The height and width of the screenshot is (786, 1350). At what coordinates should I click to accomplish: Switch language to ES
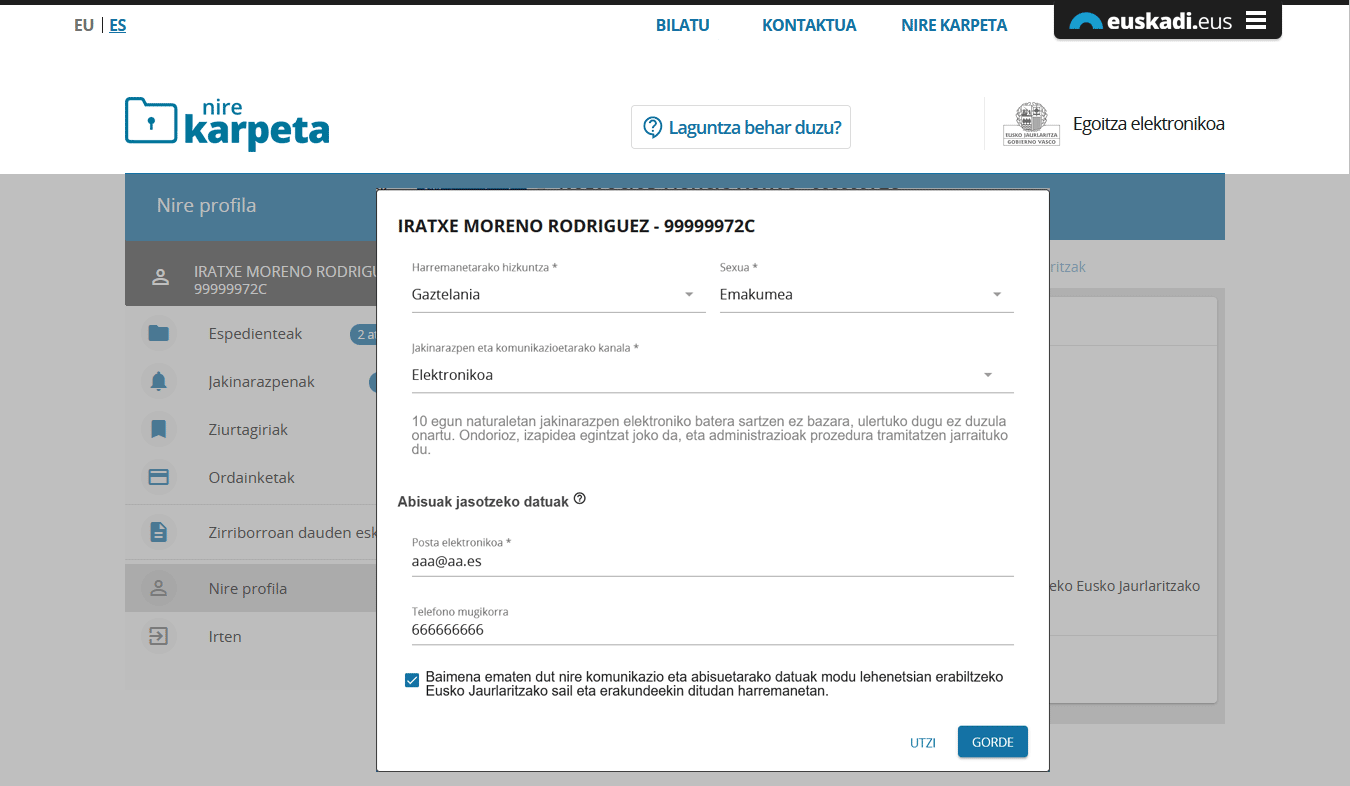click(x=118, y=26)
